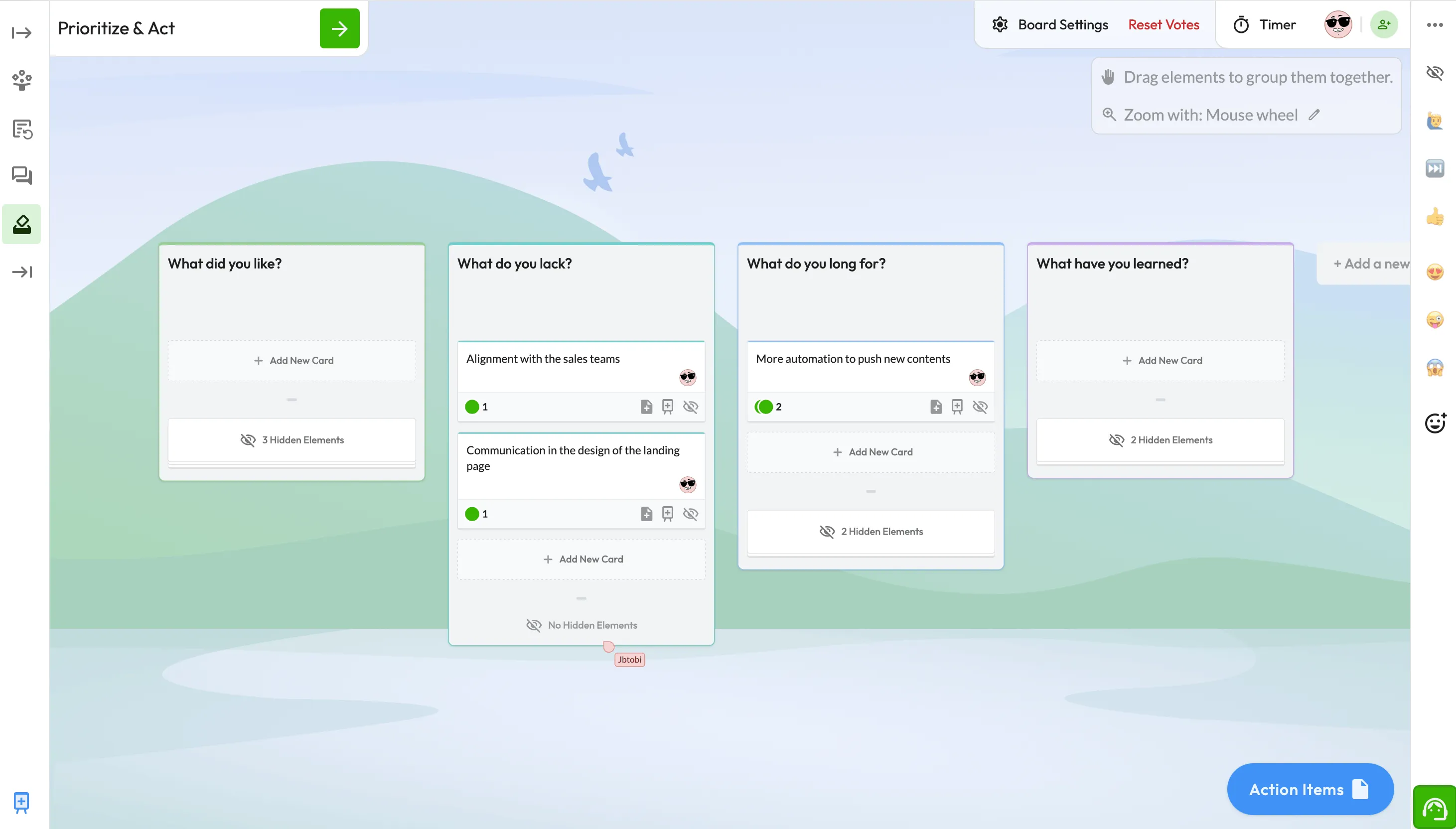Open Board Settings
This screenshot has width=1456, height=829.
[x=1062, y=24]
